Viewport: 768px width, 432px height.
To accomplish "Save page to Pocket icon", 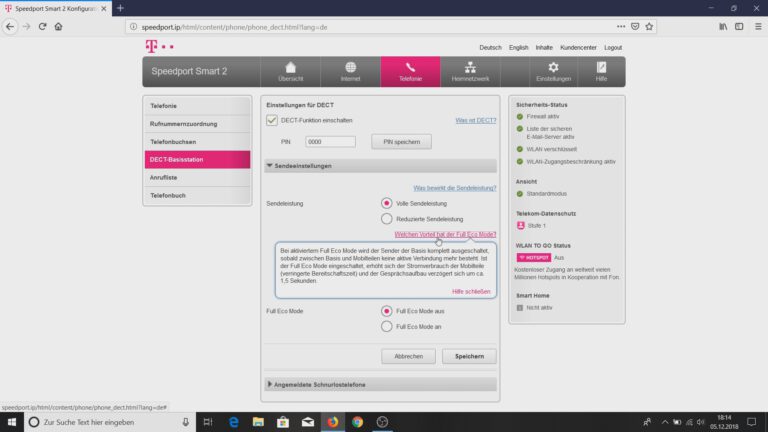I will point(635,26).
